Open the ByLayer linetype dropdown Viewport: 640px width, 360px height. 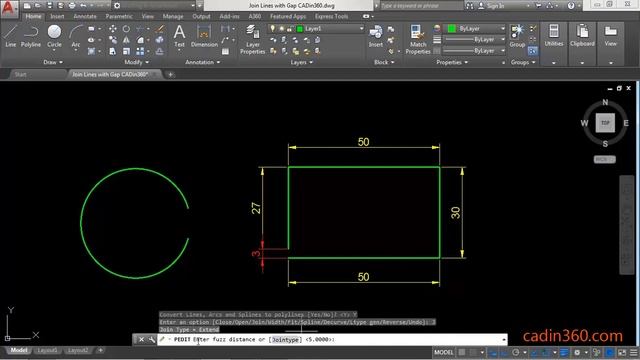pos(475,51)
